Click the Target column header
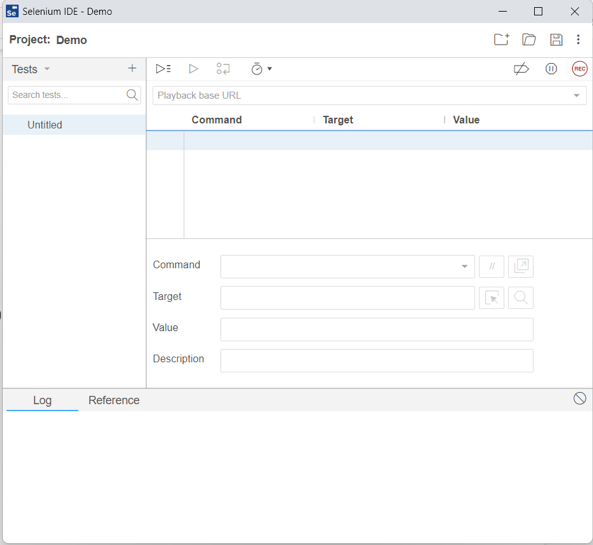Image resolution: width=593 pixels, height=545 pixels. click(338, 120)
